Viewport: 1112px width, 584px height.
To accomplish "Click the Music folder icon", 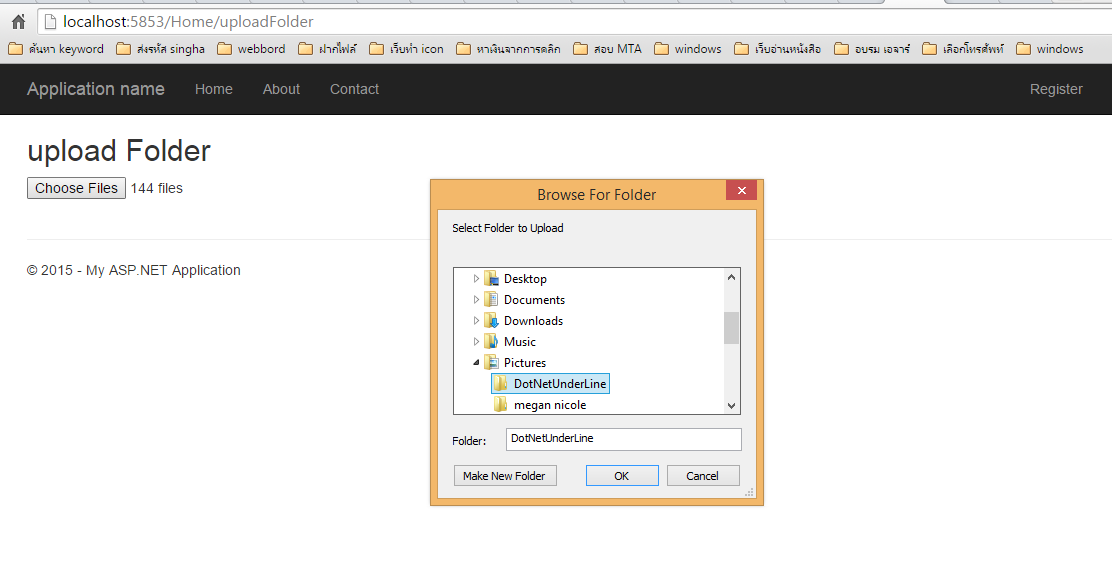I will 491,341.
